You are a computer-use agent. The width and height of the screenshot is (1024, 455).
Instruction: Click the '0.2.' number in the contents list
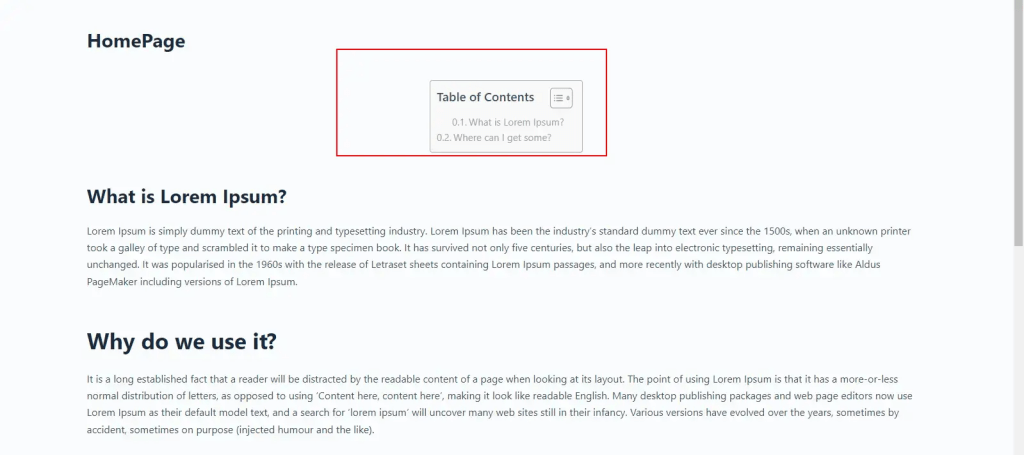point(444,138)
